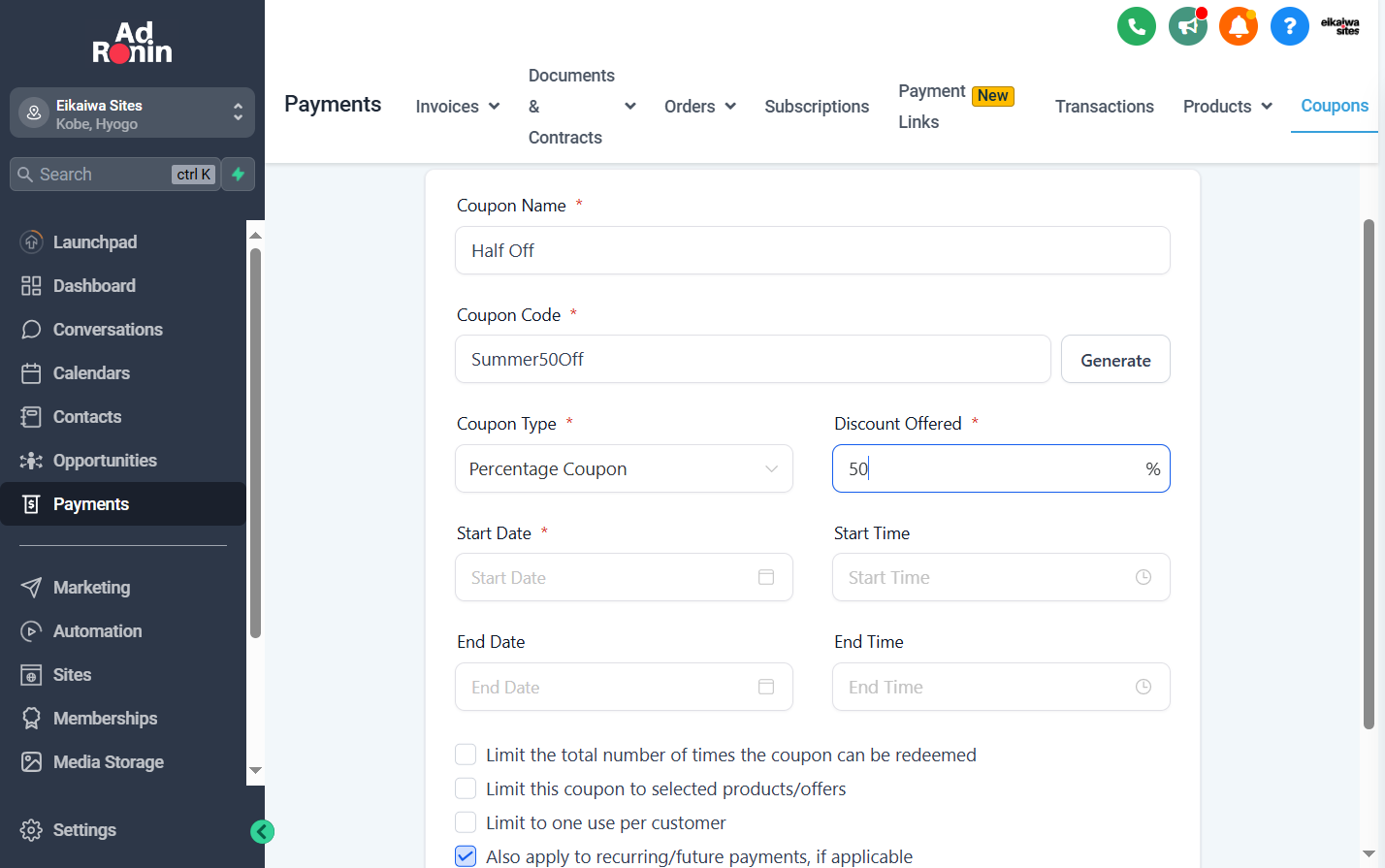Click the Settings gear icon
The width and height of the screenshot is (1385, 868).
pos(31,830)
